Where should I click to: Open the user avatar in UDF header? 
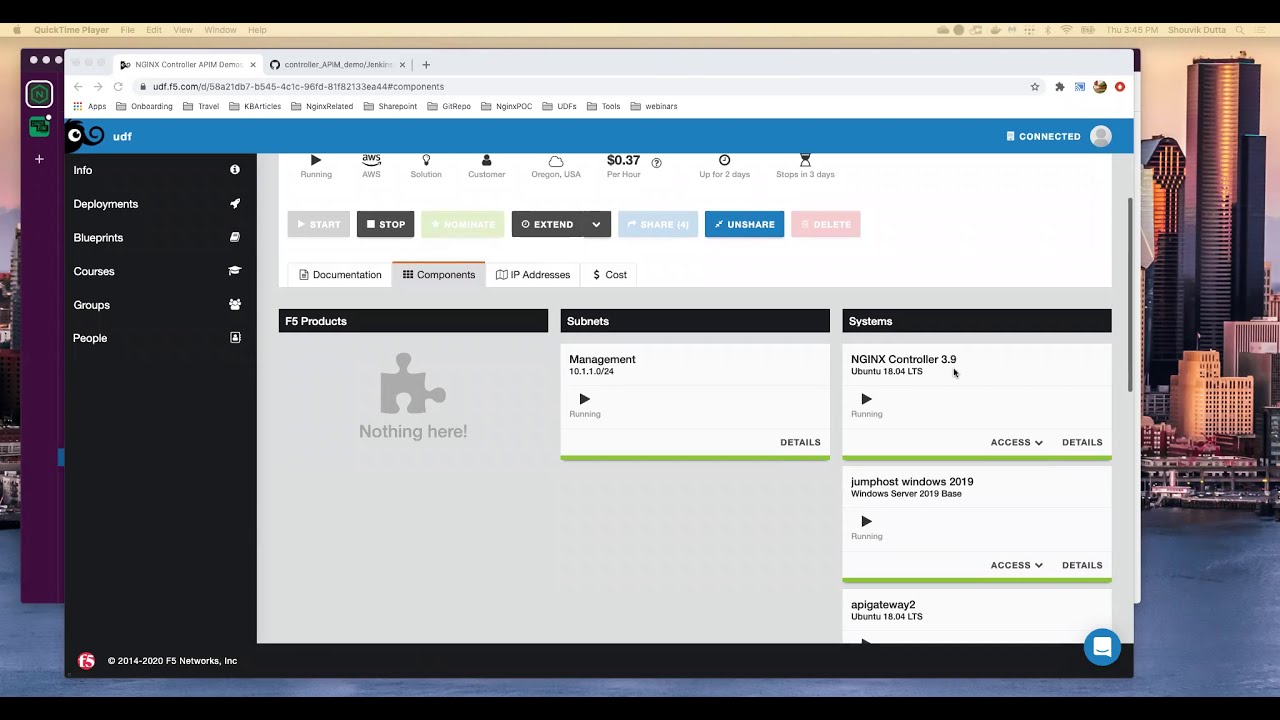1101,136
